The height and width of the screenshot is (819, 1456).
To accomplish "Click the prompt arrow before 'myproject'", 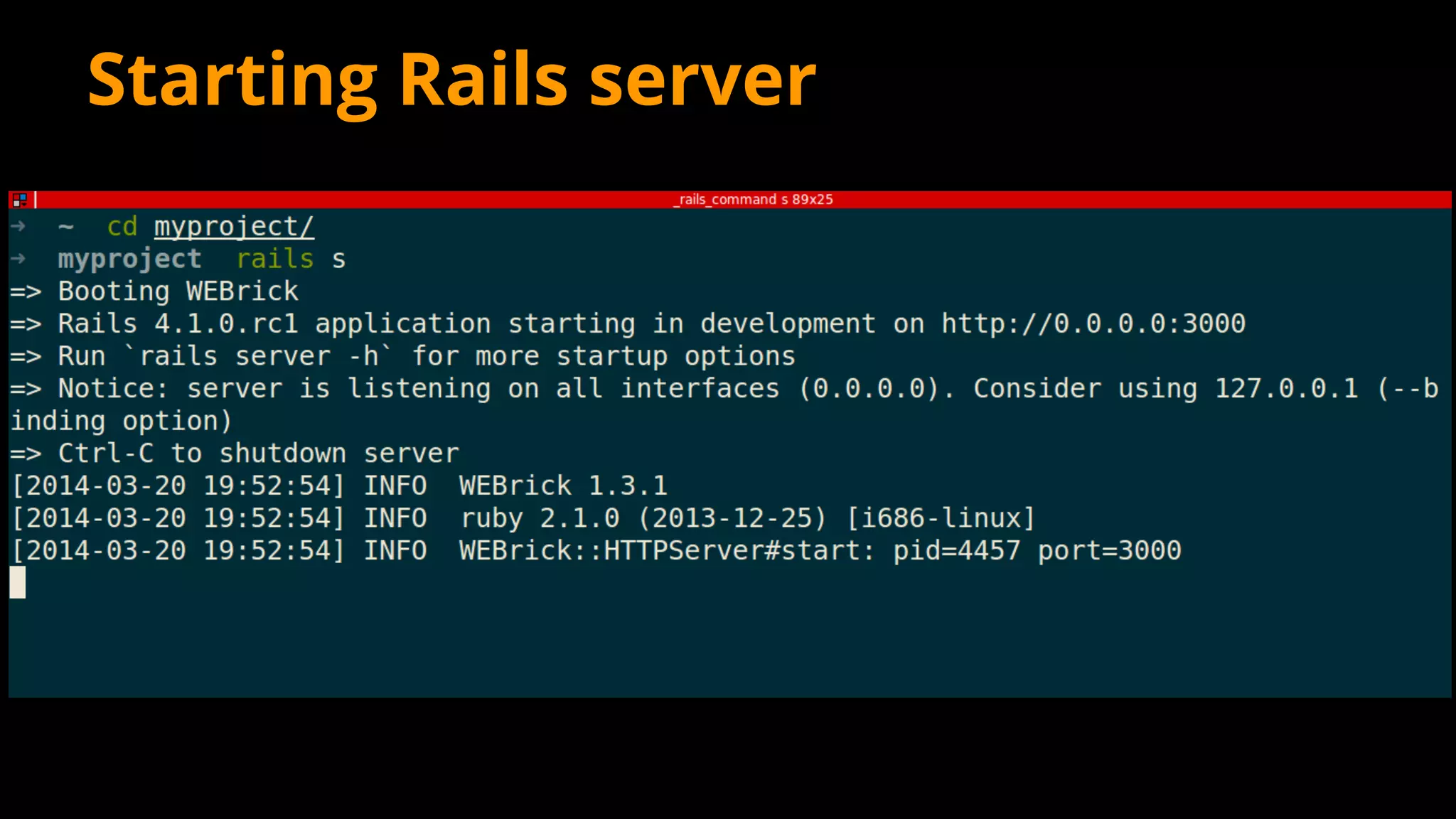I will tap(18, 259).
